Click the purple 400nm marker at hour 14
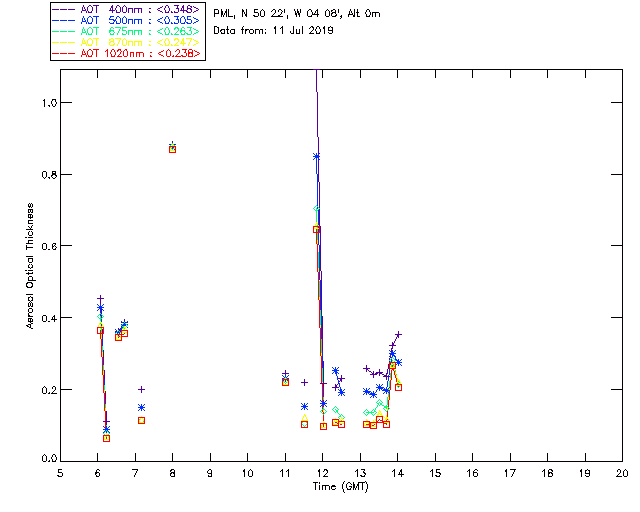 [x=399, y=334]
